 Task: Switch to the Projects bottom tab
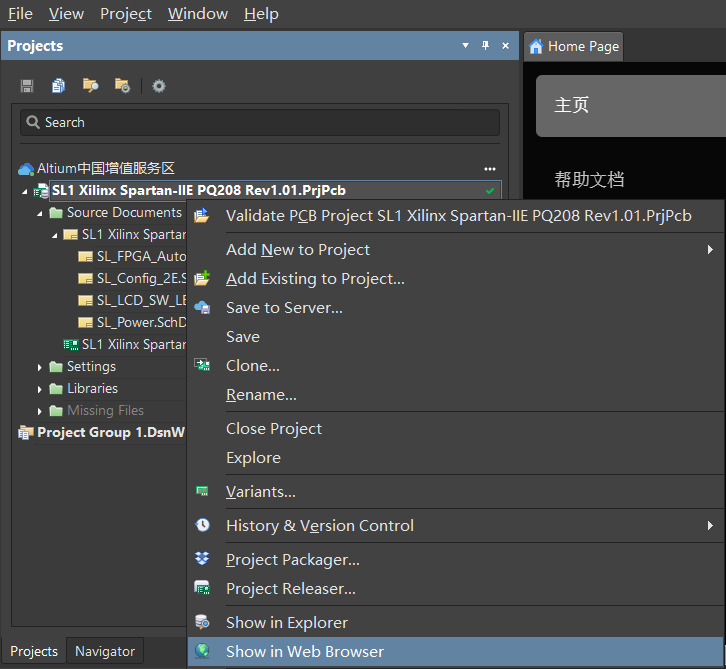point(34,651)
